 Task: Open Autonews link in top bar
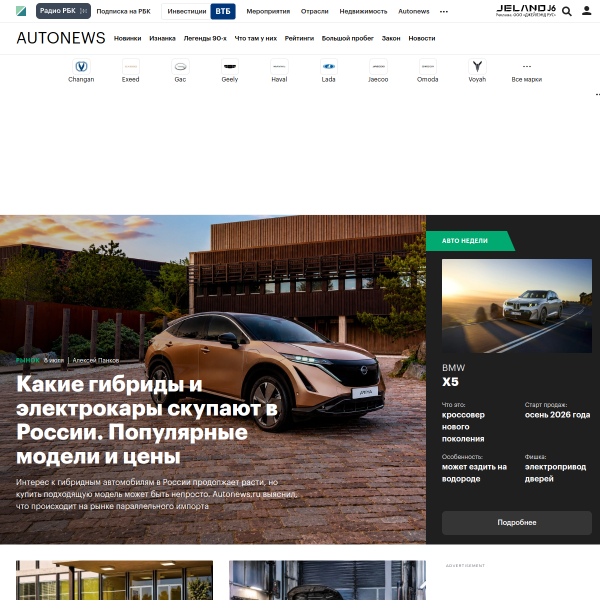[413, 11]
